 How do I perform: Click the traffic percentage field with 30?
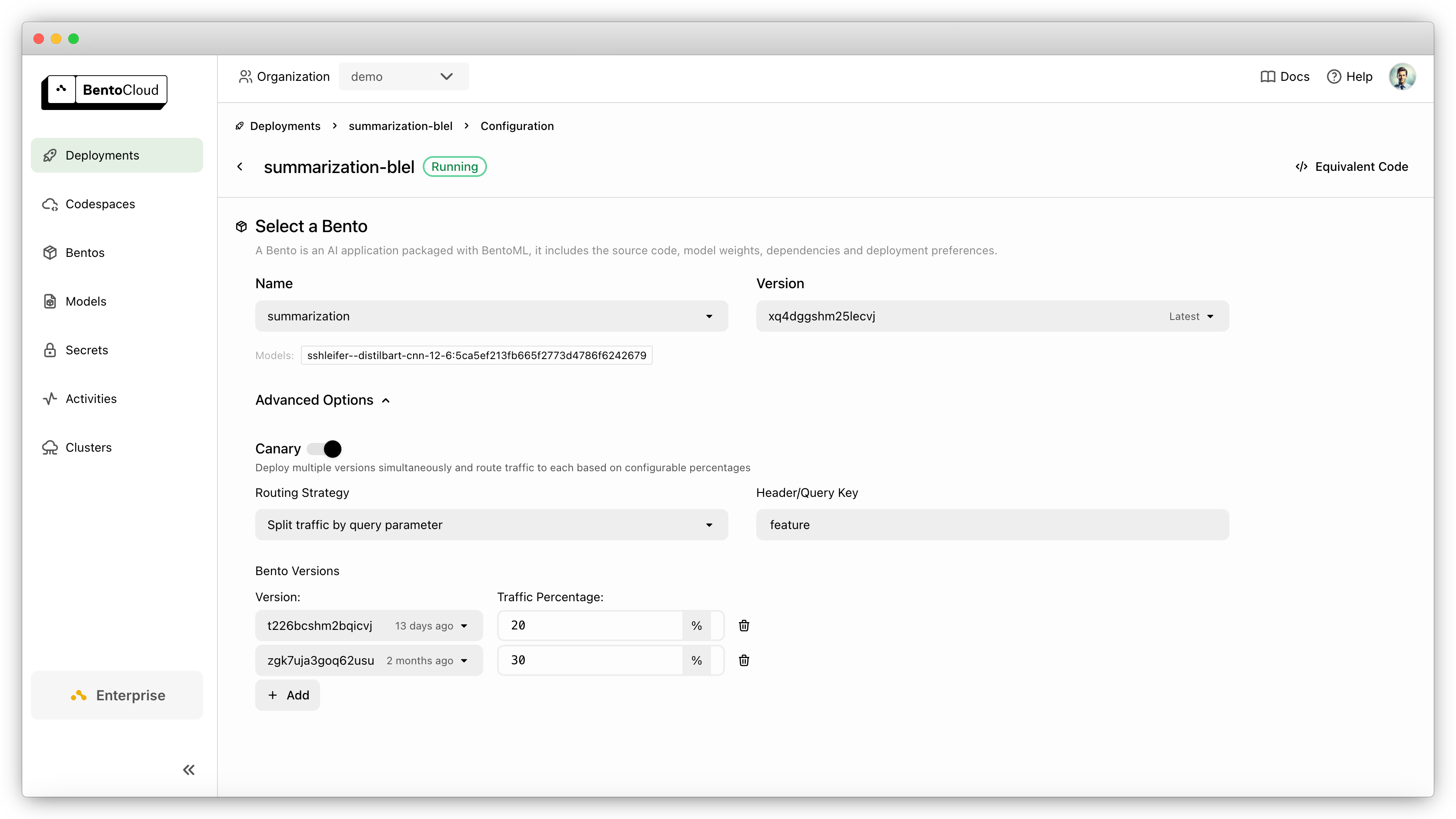pos(590,660)
